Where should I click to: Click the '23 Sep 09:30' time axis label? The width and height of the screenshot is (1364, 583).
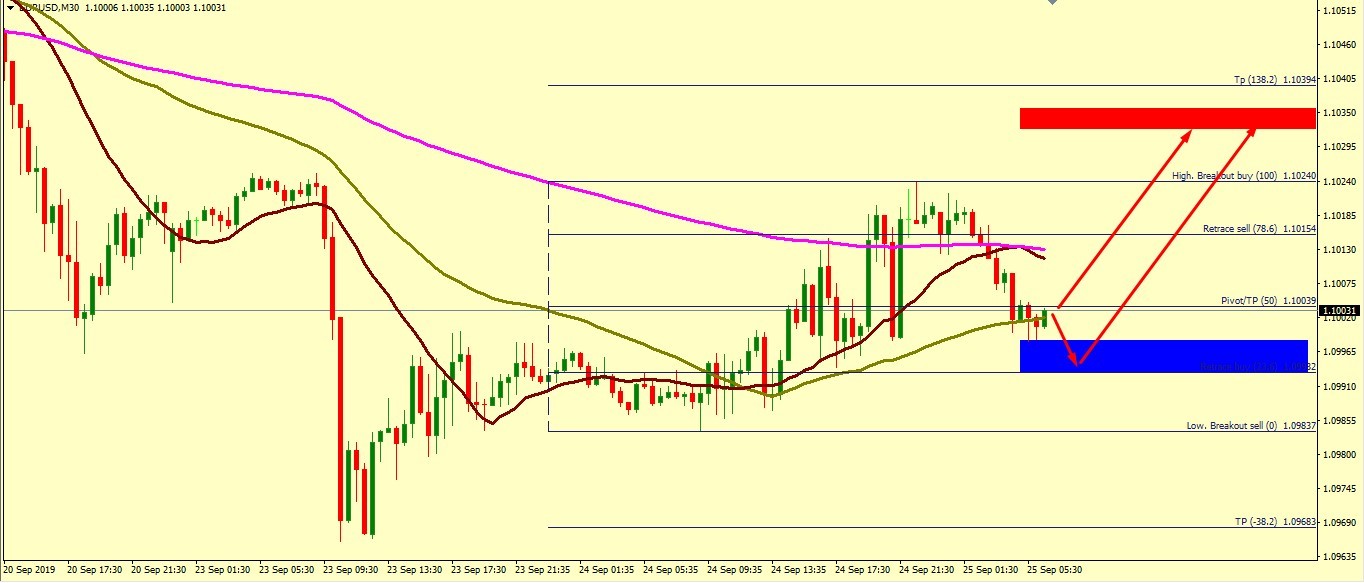pos(352,569)
